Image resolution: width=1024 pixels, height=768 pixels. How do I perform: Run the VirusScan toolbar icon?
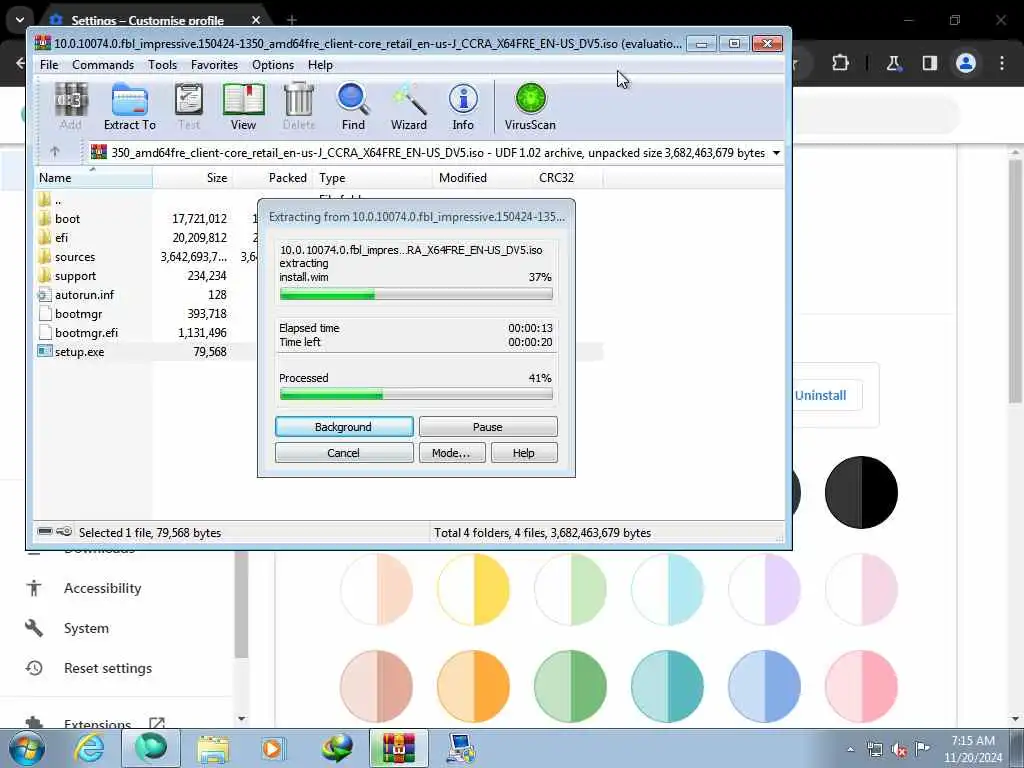coord(530,106)
